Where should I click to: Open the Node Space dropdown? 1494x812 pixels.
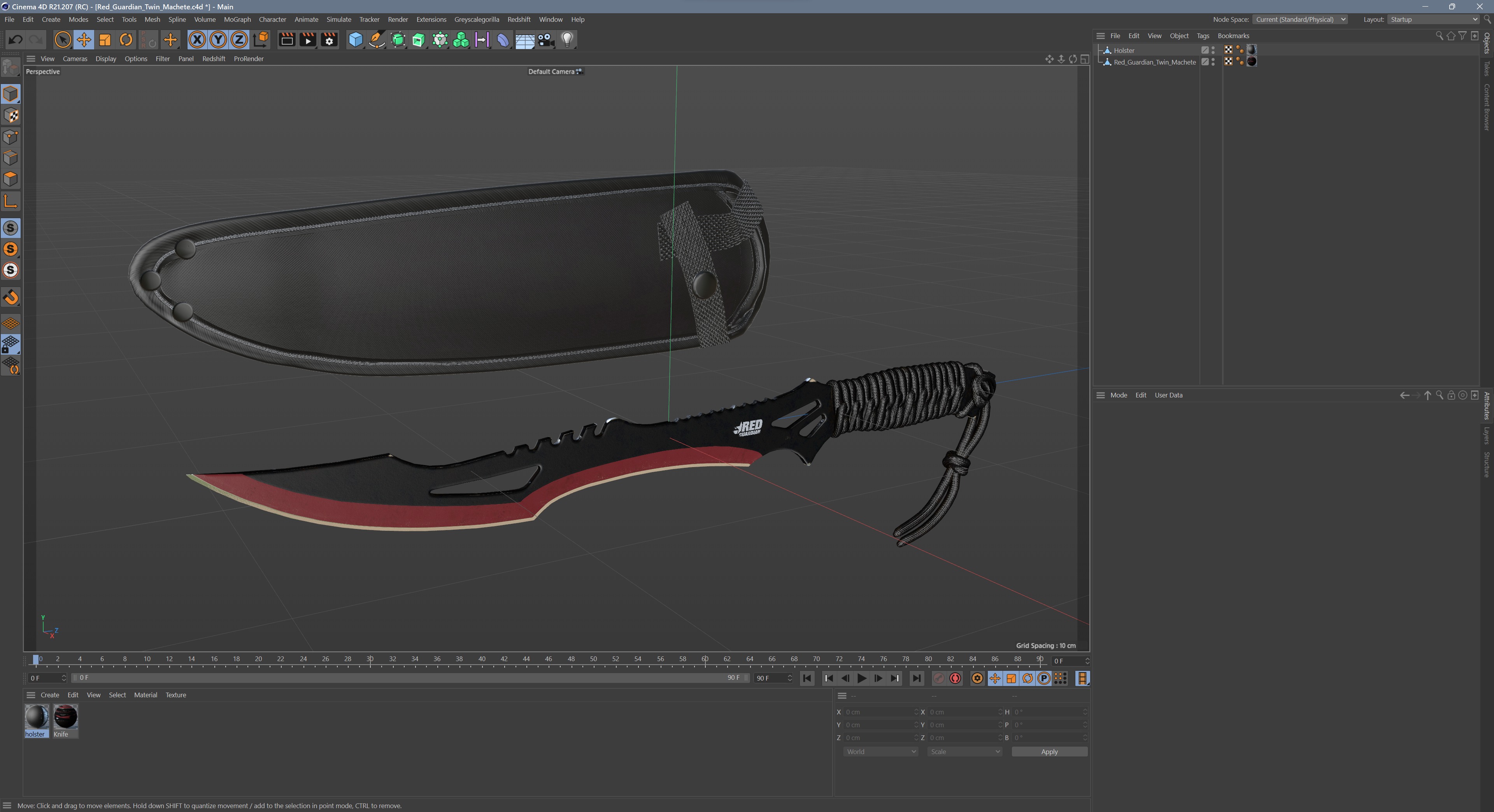click(x=1300, y=19)
